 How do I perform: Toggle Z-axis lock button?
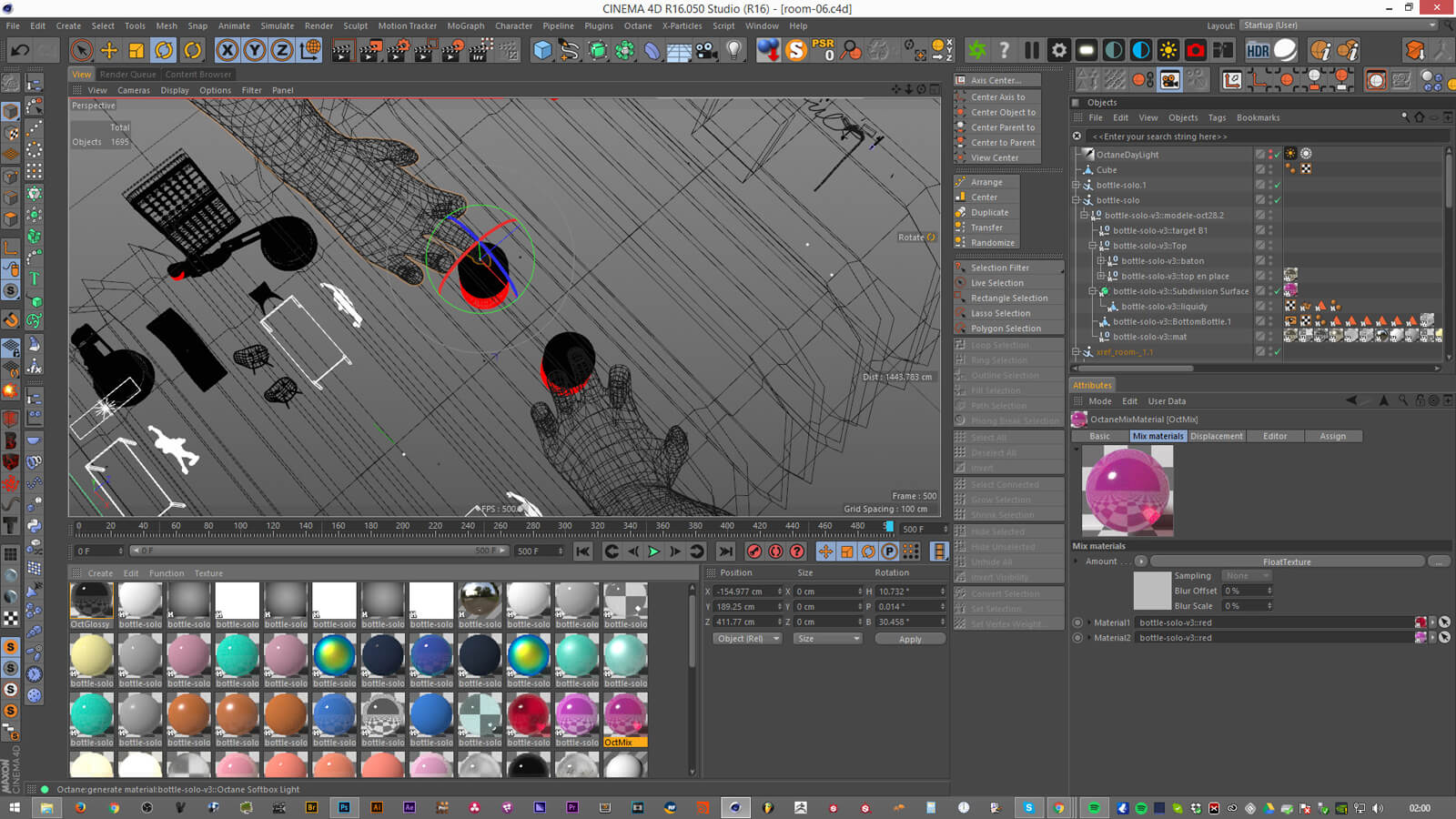pos(282,50)
